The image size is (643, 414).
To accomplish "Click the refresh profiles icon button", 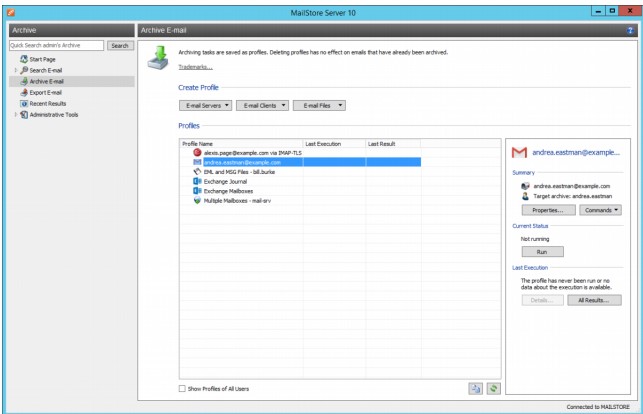I will click(x=491, y=389).
